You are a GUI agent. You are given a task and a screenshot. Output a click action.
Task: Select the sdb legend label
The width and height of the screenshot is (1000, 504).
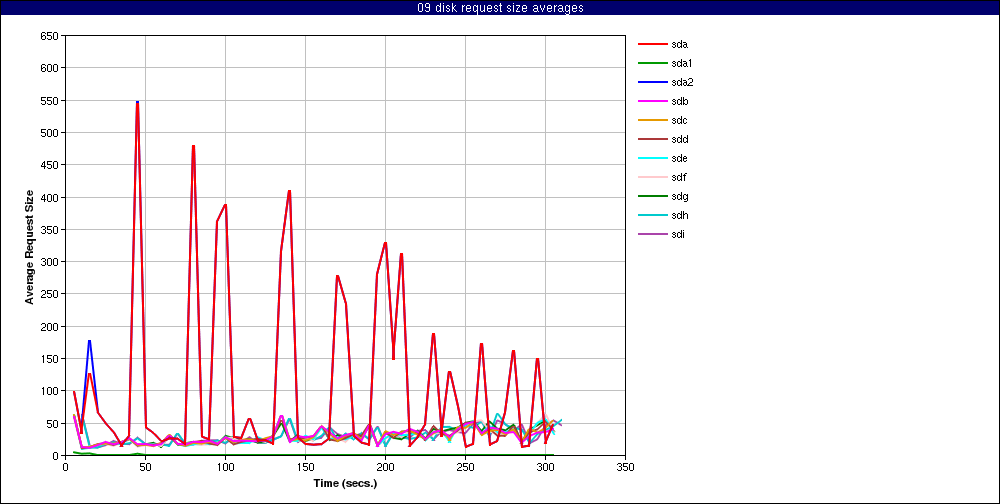[679, 101]
